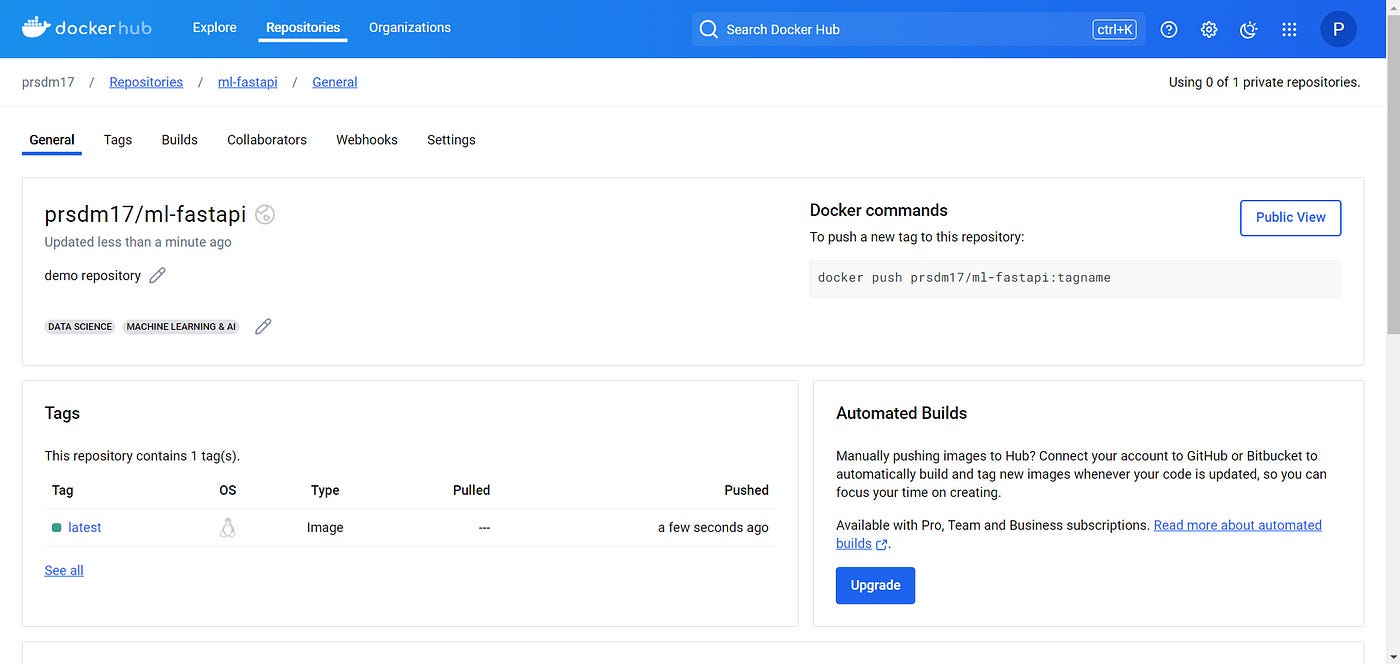Image resolution: width=1400 pixels, height=664 pixels.
Task: Click the Type column header
Action: [325, 490]
